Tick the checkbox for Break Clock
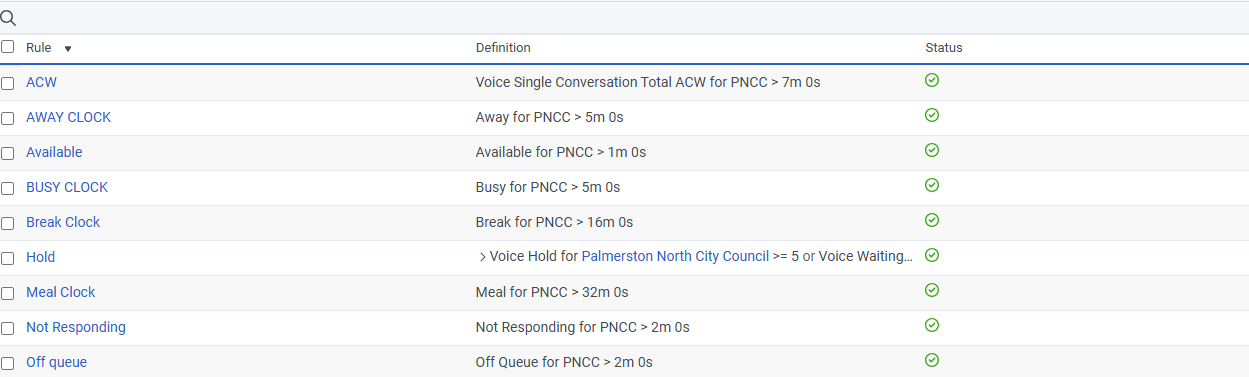The image size is (1249, 377). [8, 223]
